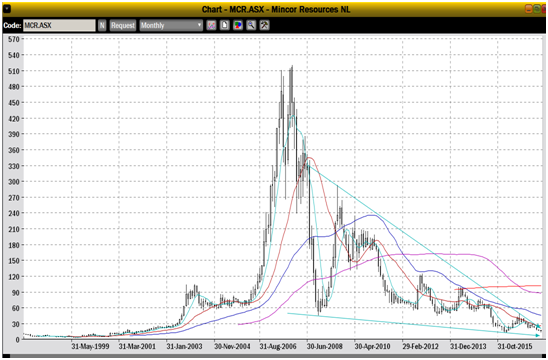The image size is (548, 360).
Task: Minimize the chart window with orange button
Action: [529, 9]
